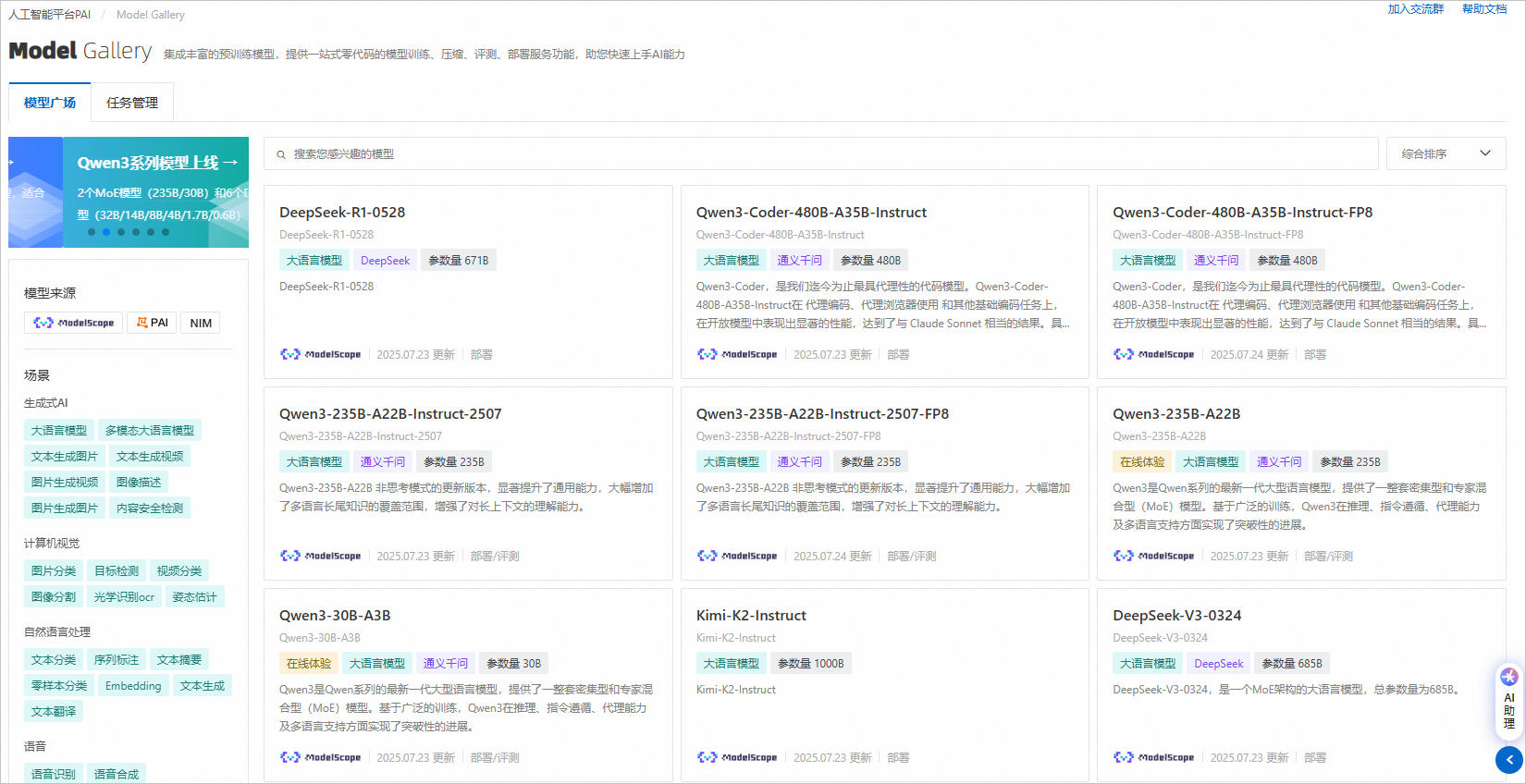Click the search magnifier icon
The image size is (1526, 784).
click(281, 154)
